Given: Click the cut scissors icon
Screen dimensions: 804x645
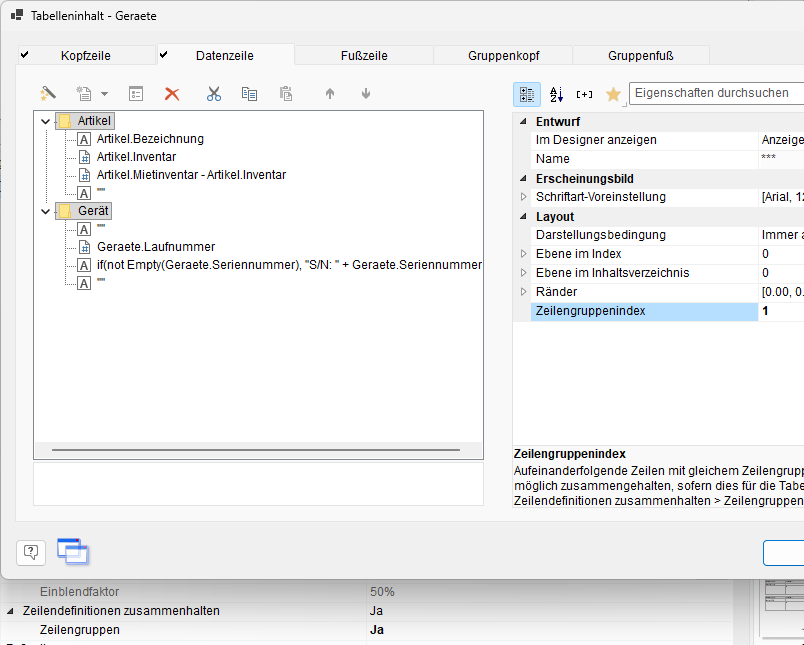Looking at the screenshot, I should click(213, 94).
